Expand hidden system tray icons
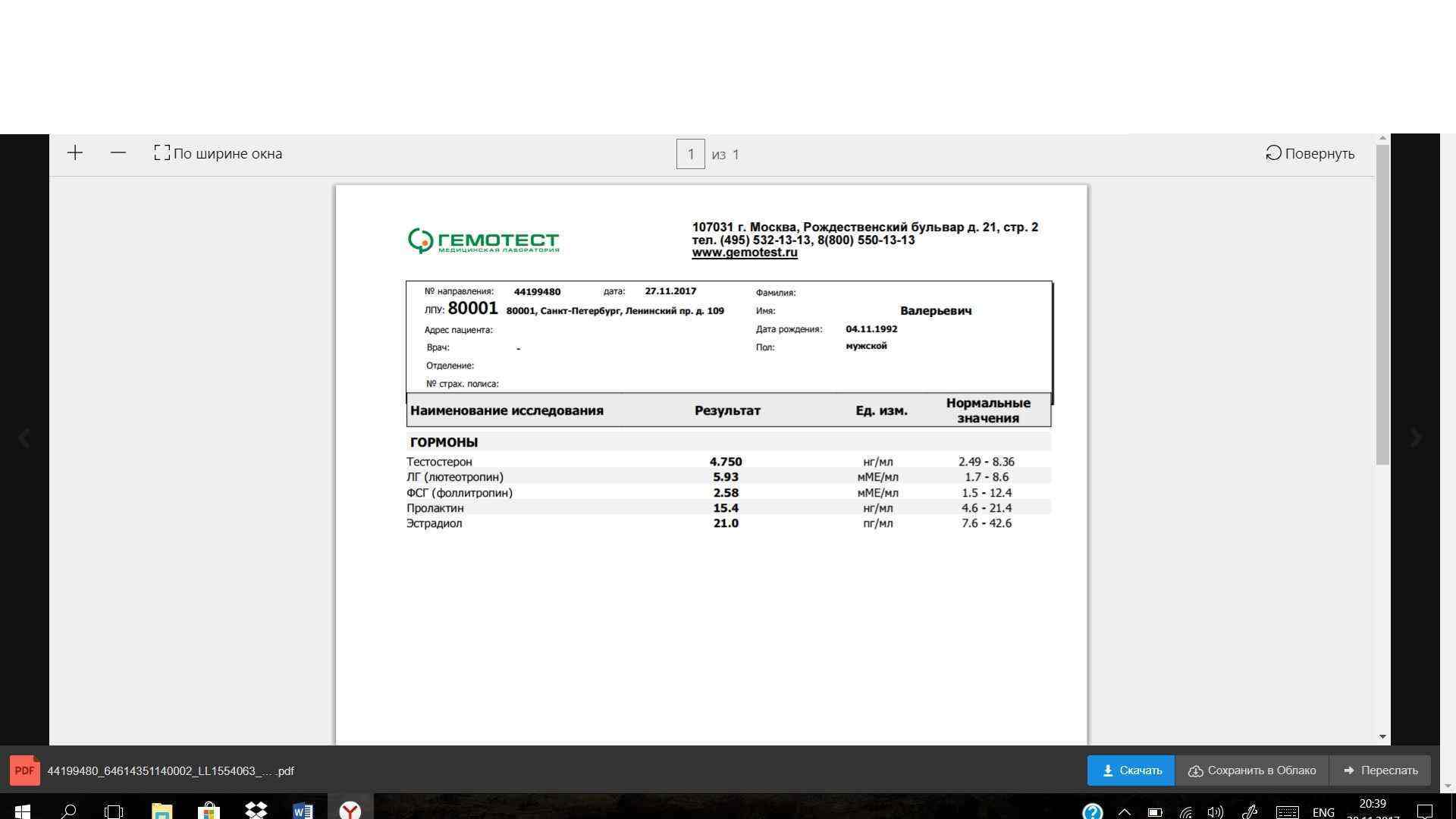This screenshot has height=819, width=1456. (1124, 812)
